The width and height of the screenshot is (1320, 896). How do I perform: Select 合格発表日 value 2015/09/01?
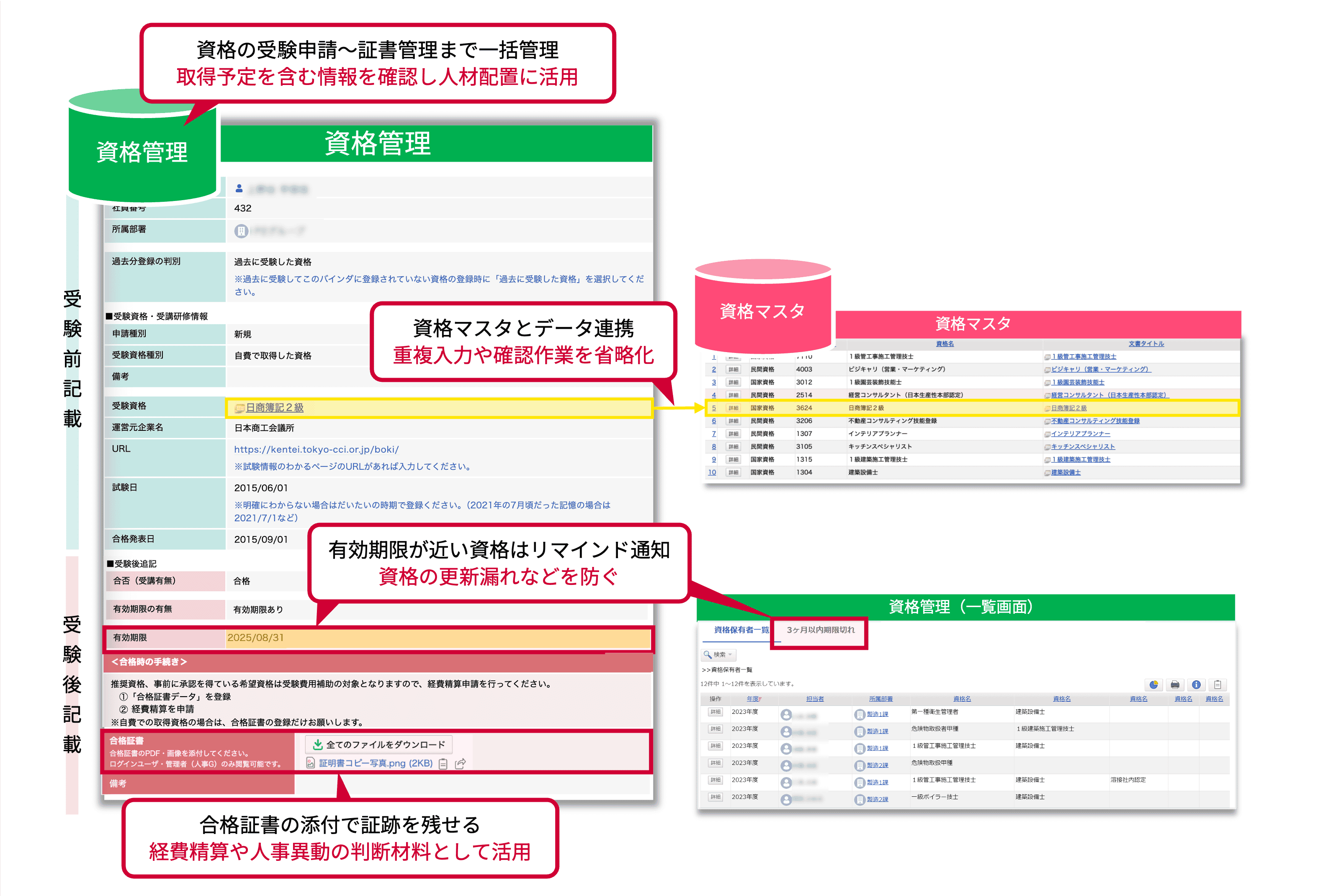tap(261, 540)
